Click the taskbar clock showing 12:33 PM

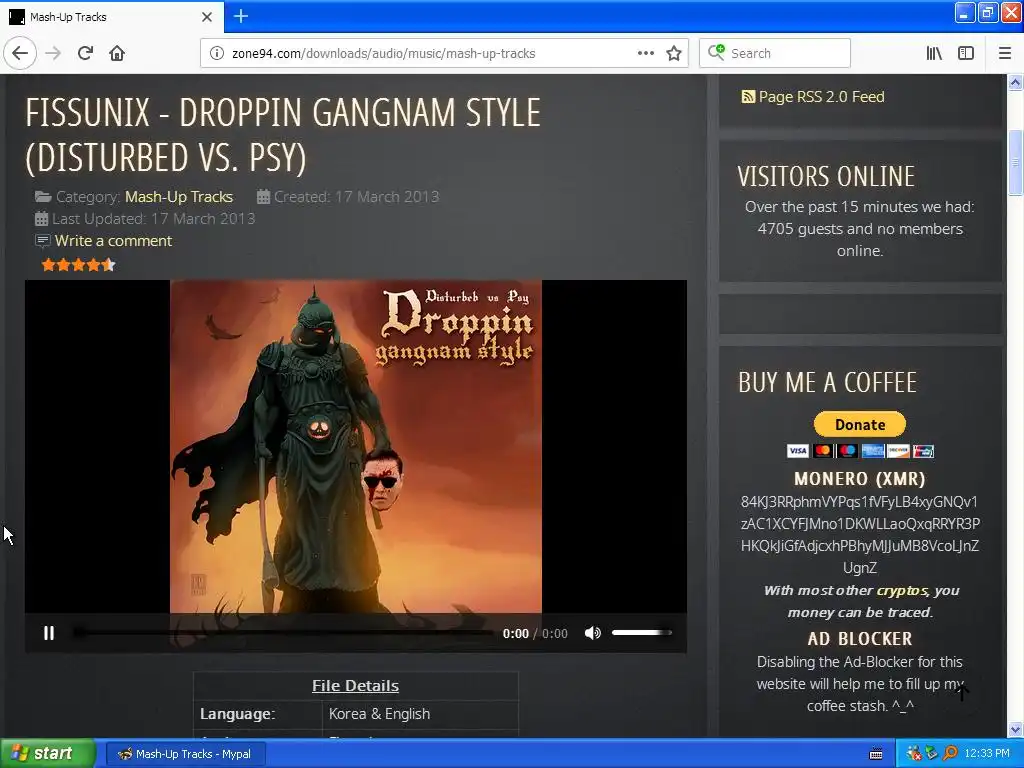click(987, 754)
